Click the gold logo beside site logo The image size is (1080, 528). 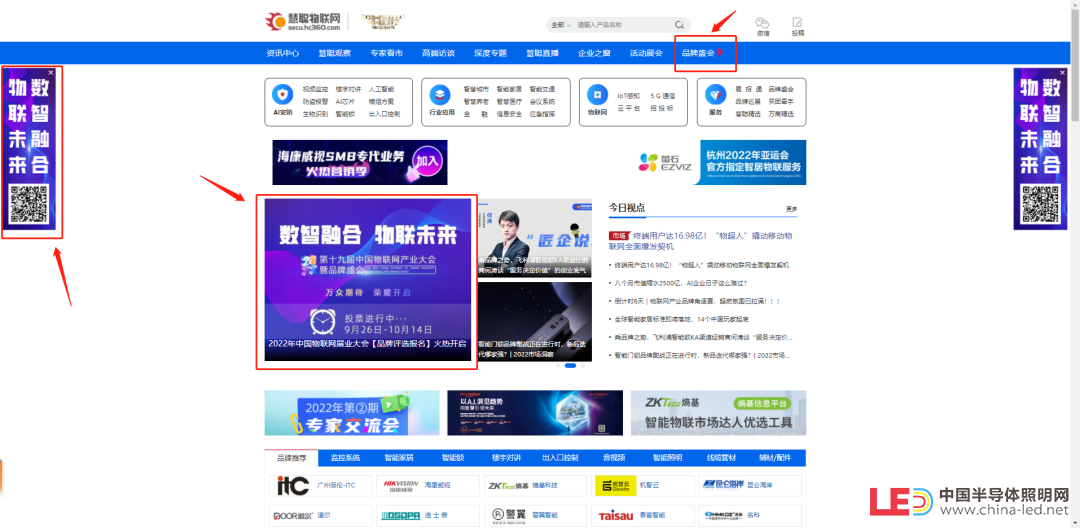pos(383,21)
